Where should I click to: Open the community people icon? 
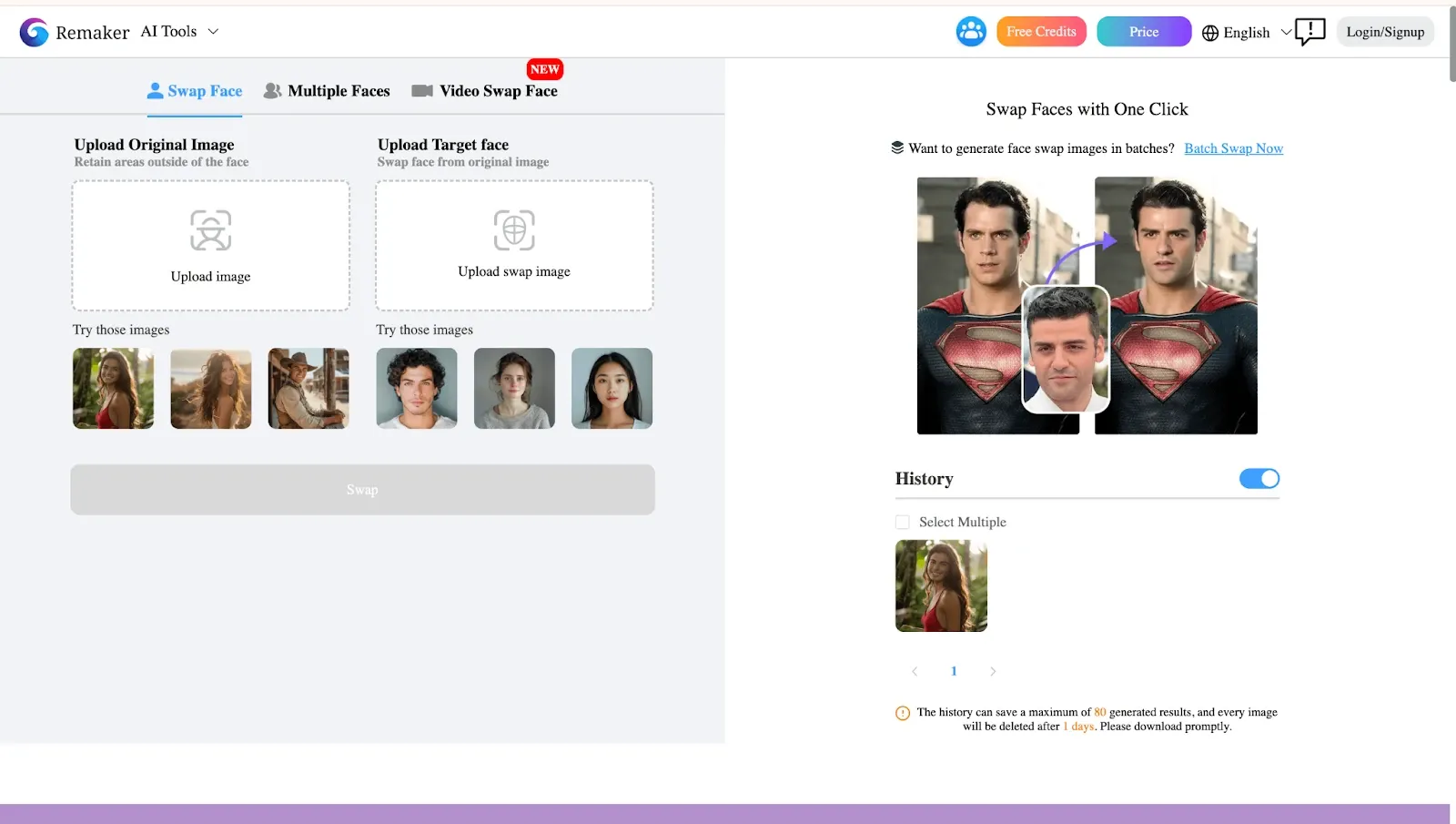pos(971,32)
